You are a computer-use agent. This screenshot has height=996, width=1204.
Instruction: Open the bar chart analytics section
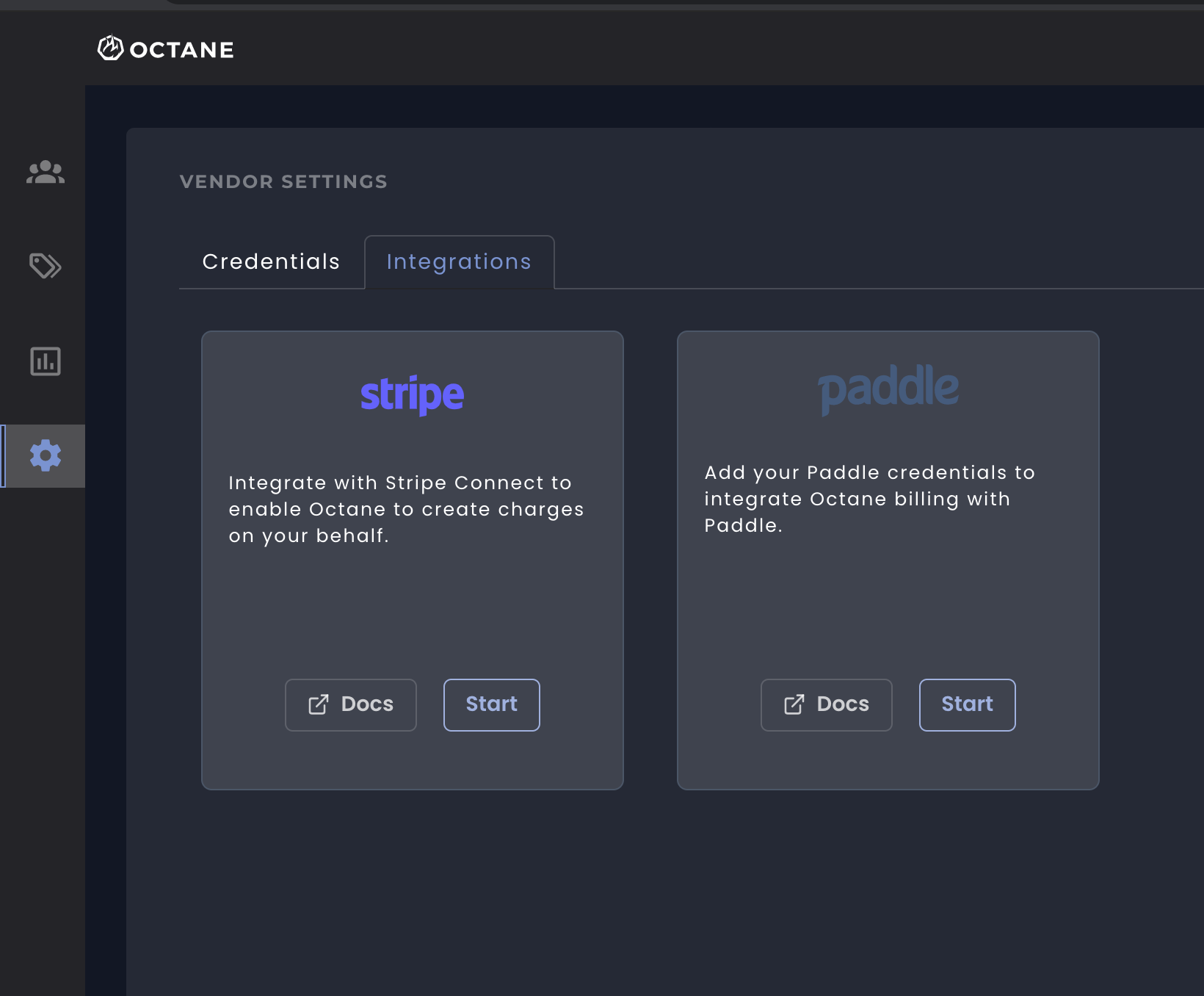(46, 361)
